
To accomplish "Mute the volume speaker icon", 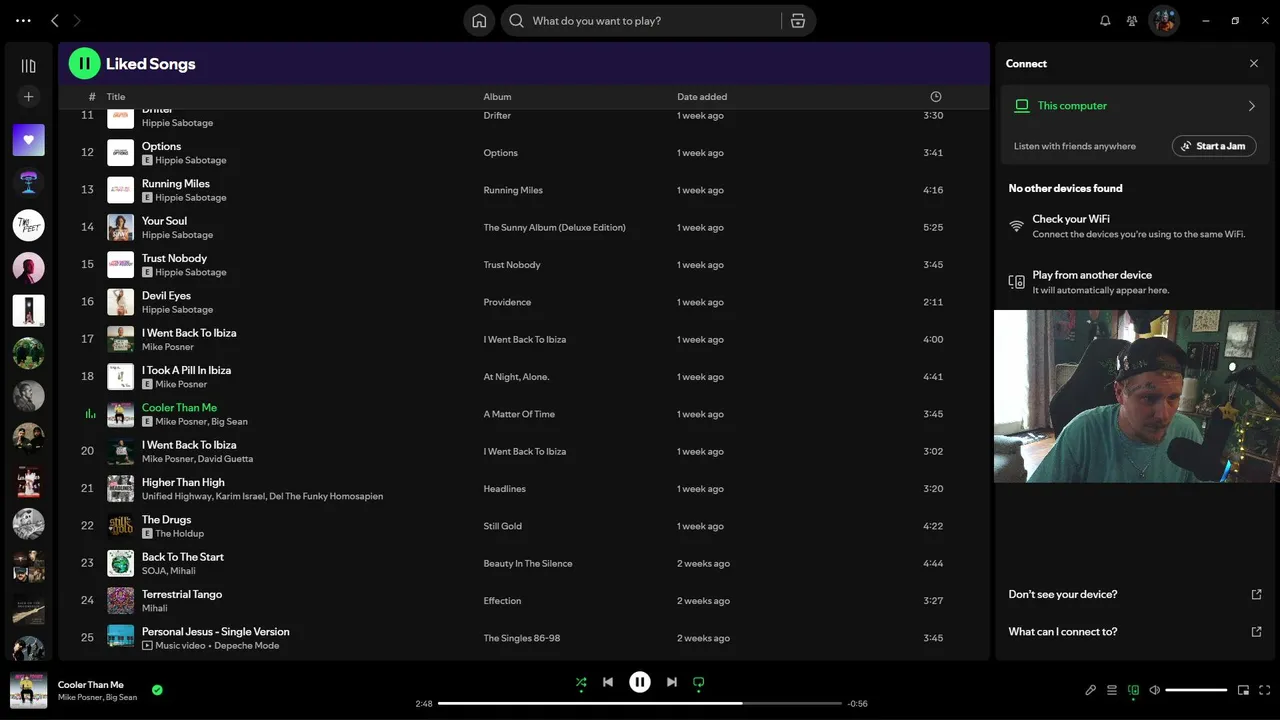I will (x=1154, y=690).
